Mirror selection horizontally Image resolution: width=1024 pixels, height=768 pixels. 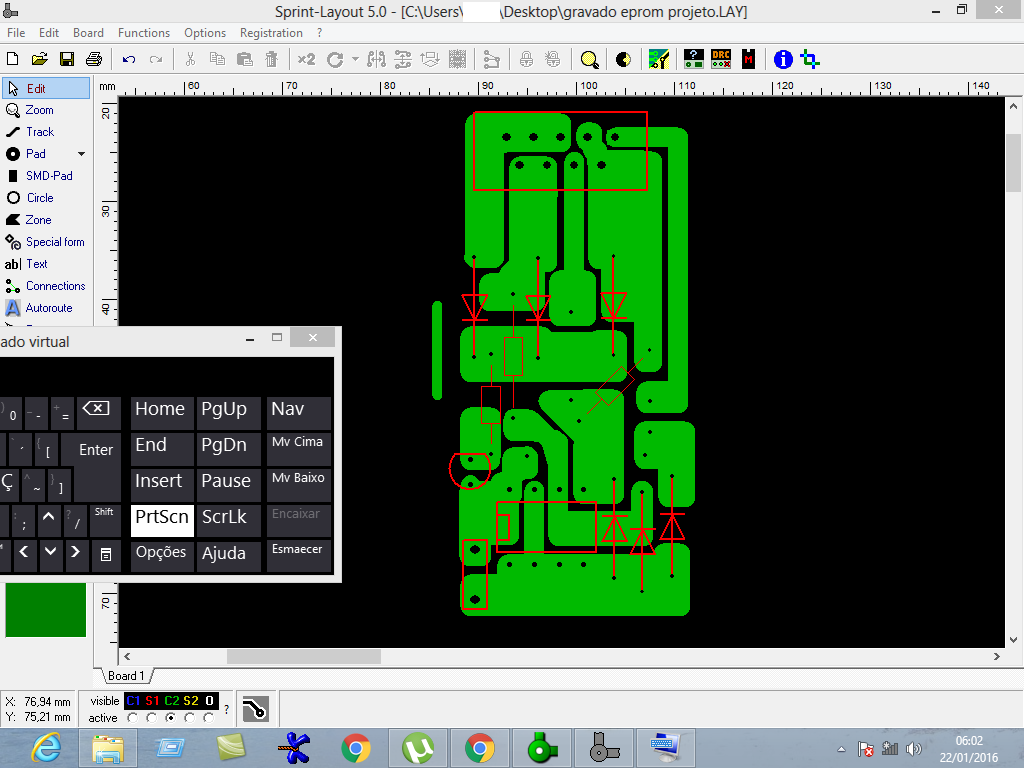[x=376, y=59]
